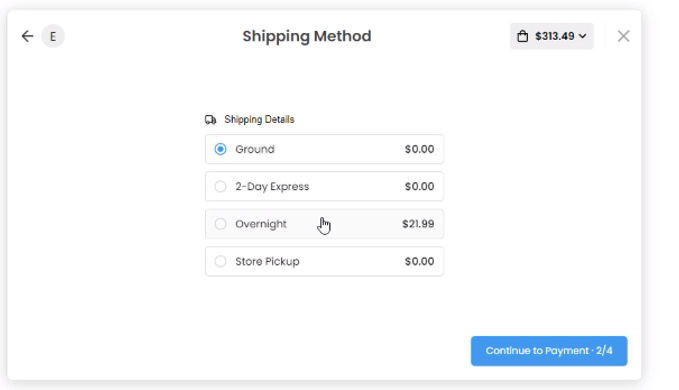Screen dimensions: 679x390
Task: Select the Overnight radio button
Action: [x=220, y=224]
